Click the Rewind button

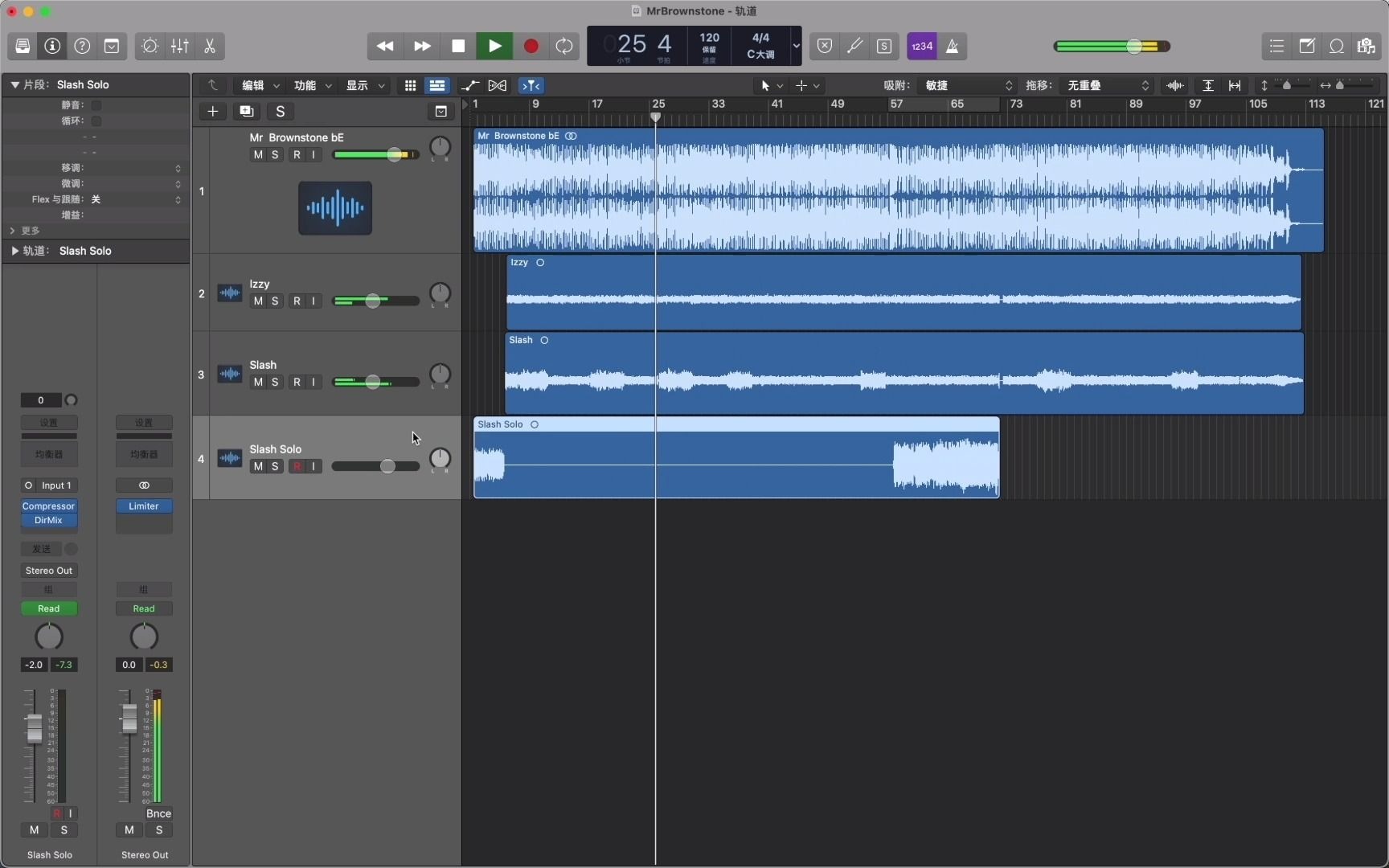tap(385, 46)
